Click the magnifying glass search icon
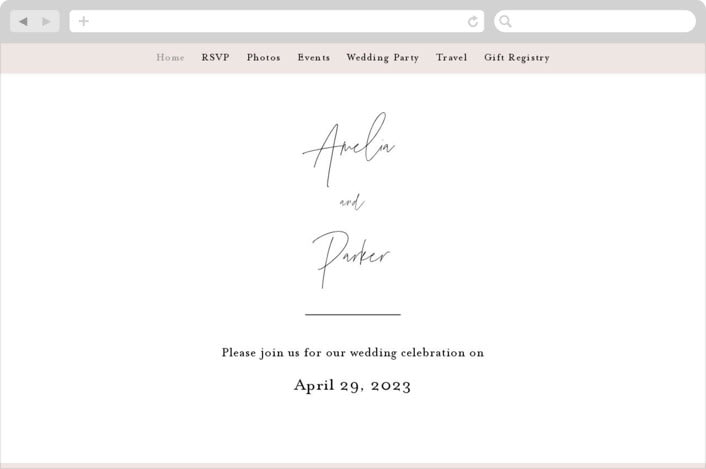The image size is (706, 469). (x=505, y=21)
